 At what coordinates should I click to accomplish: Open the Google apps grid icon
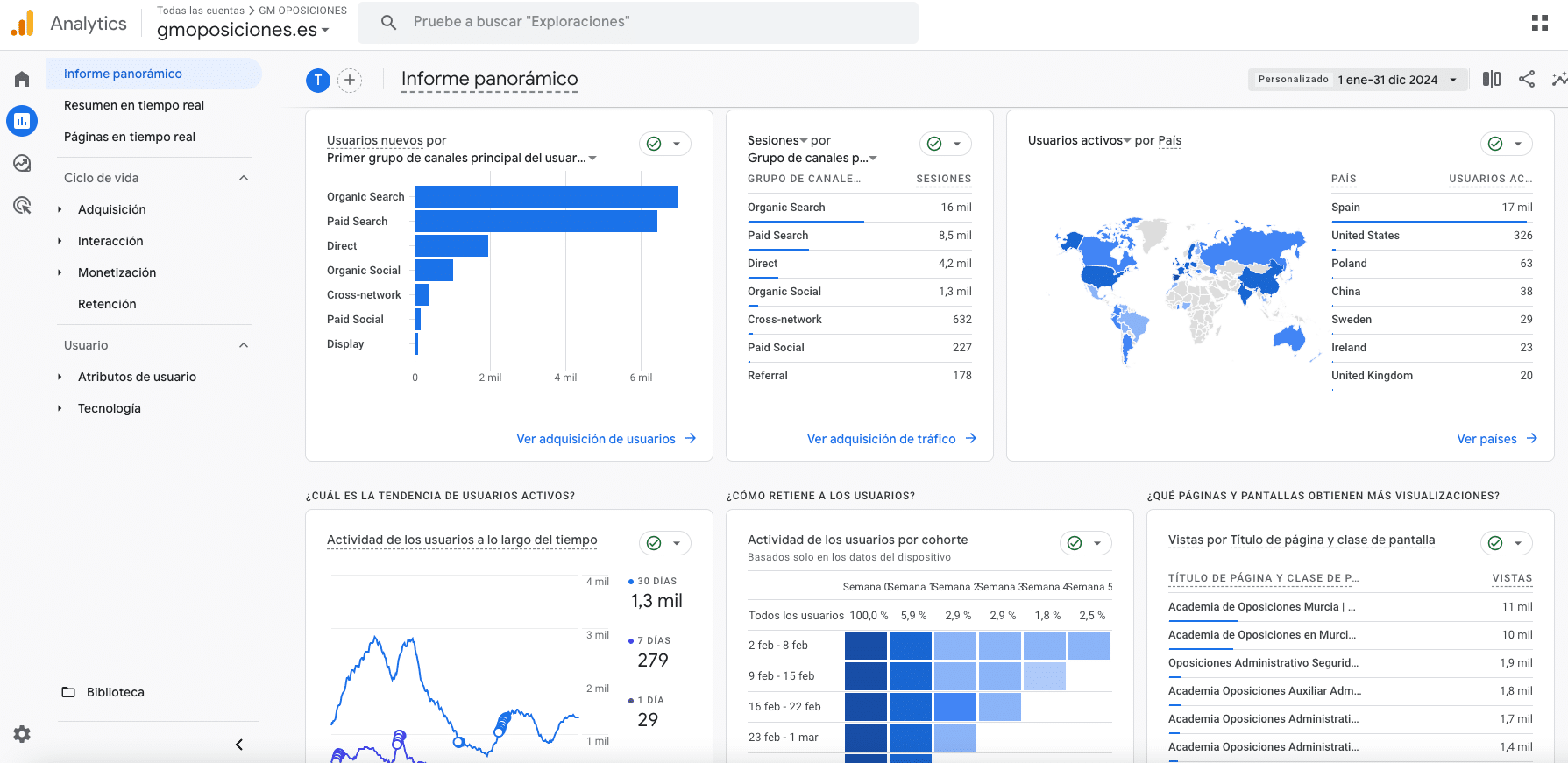pyautogui.click(x=1539, y=23)
